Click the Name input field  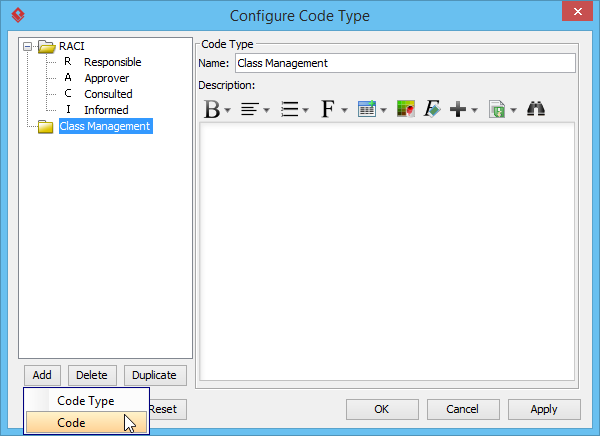click(x=405, y=63)
